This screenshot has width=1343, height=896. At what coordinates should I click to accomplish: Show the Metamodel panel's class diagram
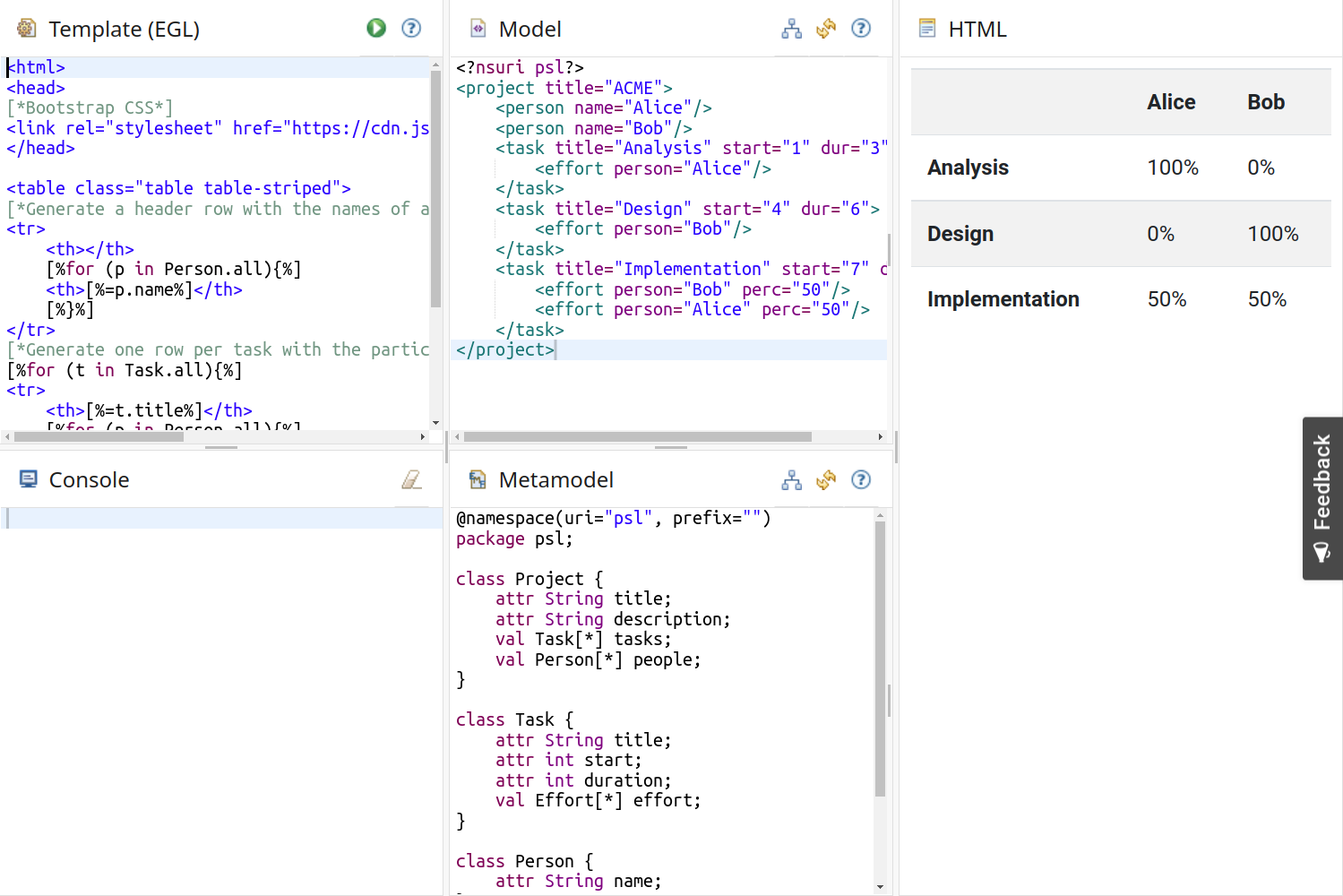[791, 480]
